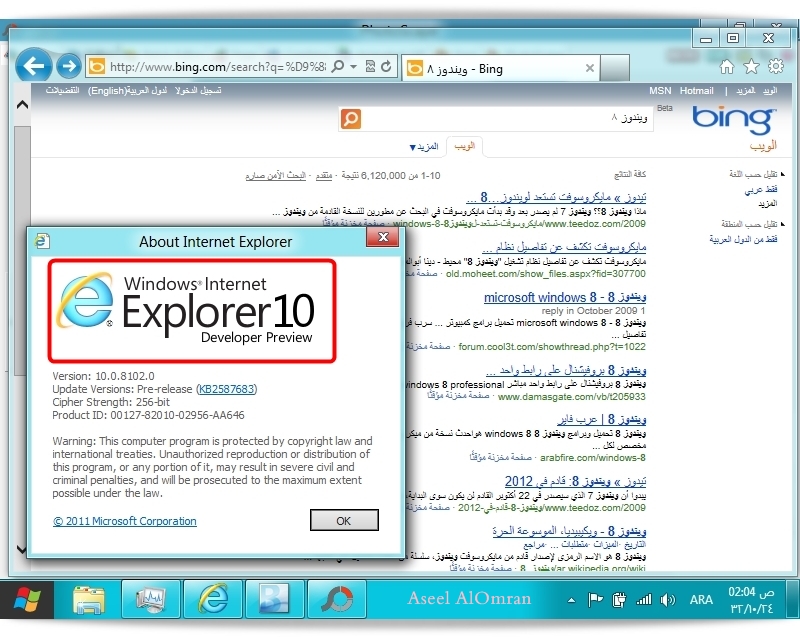Screen dimensions: 800x638
Task: Show hidden tray icons arrow
Action: click(571, 600)
